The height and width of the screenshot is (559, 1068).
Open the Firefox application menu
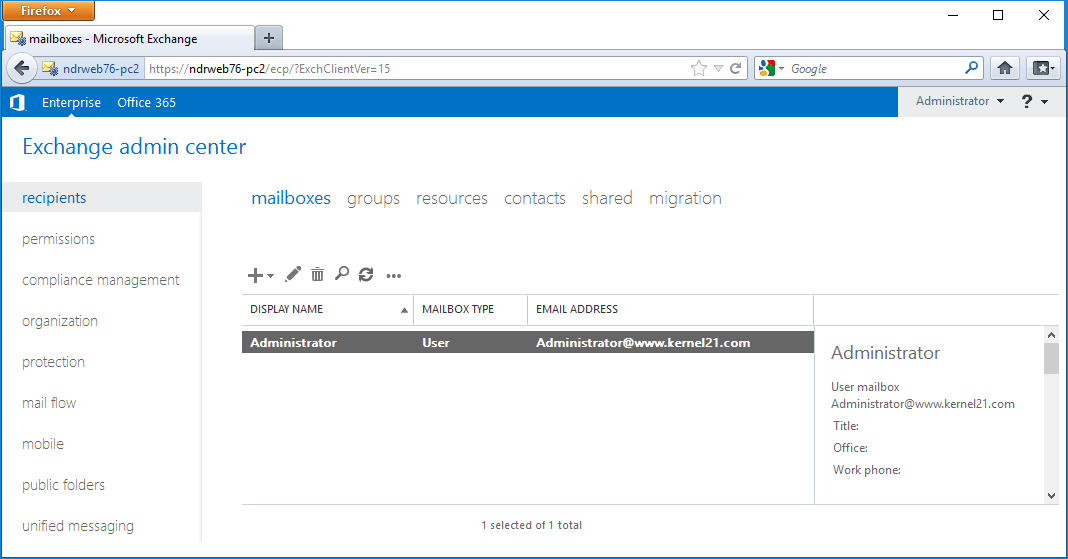point(48,10)
